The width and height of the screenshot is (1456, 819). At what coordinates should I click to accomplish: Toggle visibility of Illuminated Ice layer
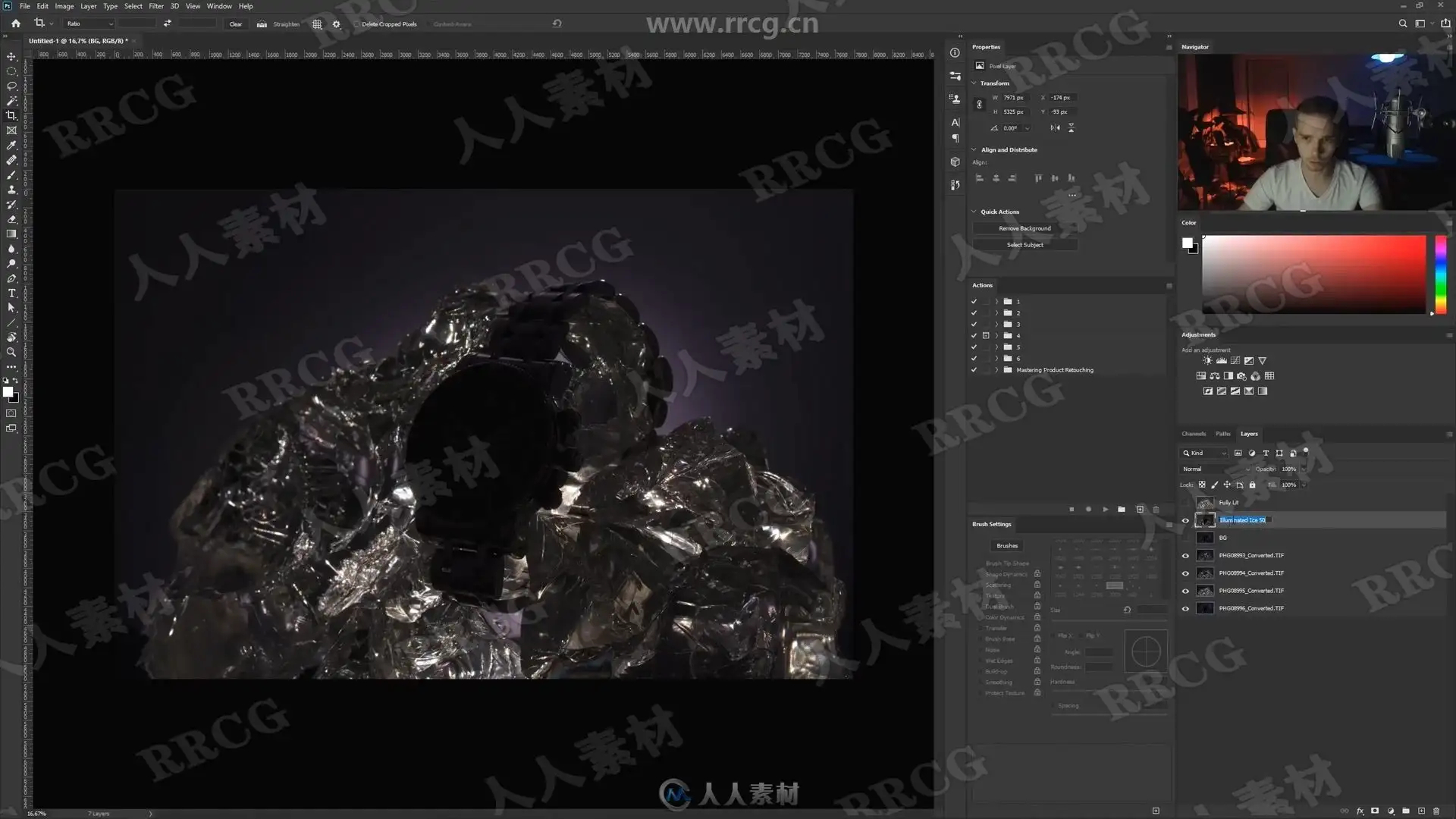pos(1185,520)
